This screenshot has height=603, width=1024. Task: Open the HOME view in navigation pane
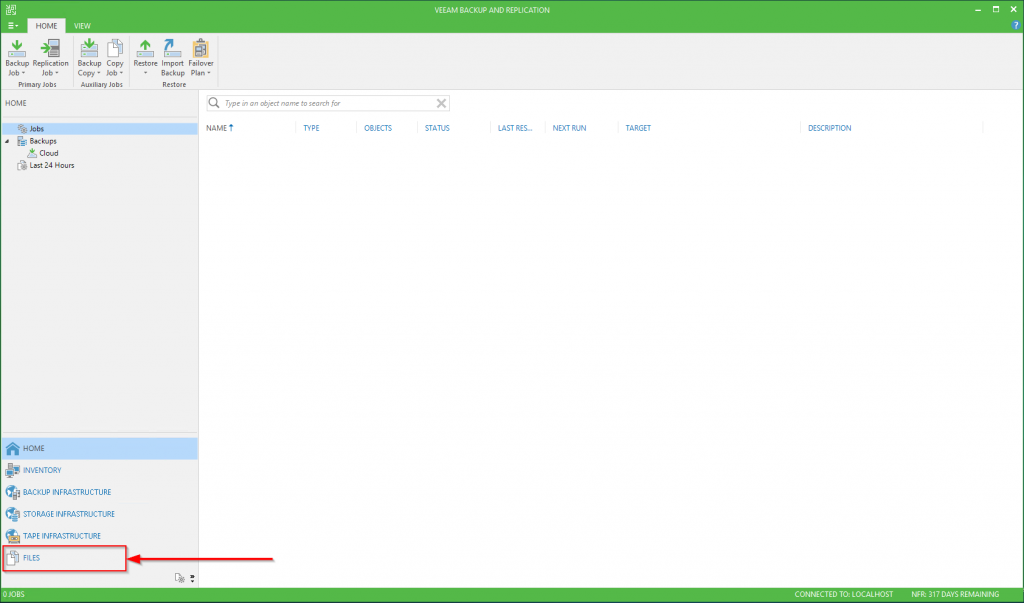(x=99, y=448)
